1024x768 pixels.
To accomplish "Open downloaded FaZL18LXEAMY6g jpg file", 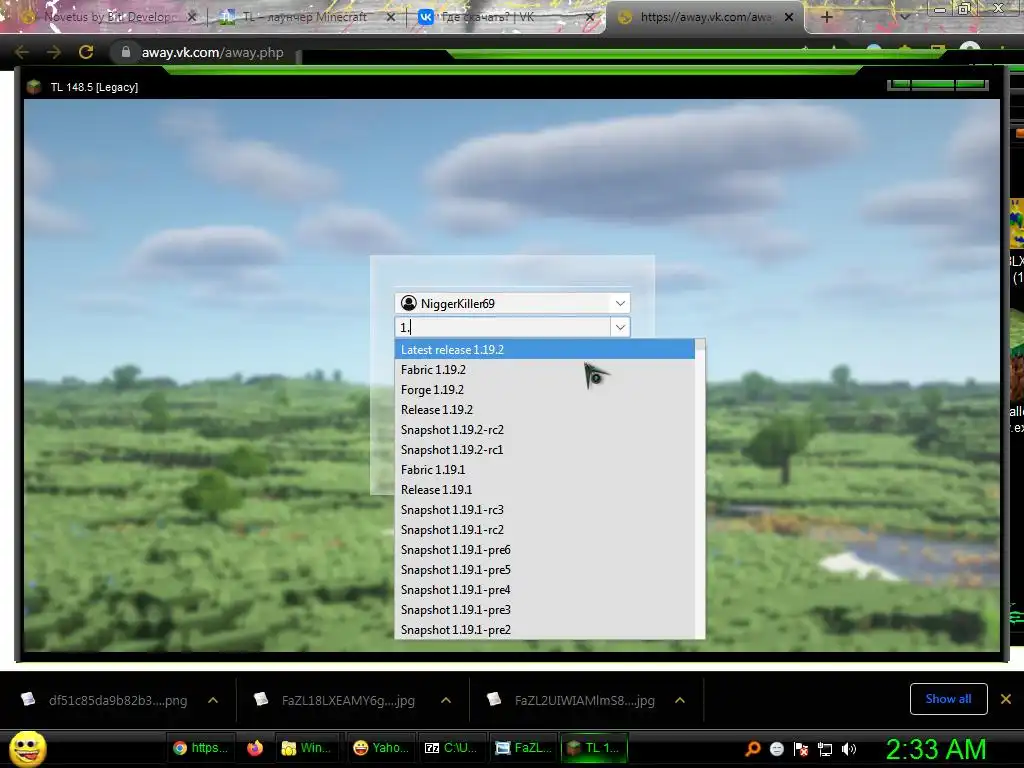I will click(x=336, y=700).
